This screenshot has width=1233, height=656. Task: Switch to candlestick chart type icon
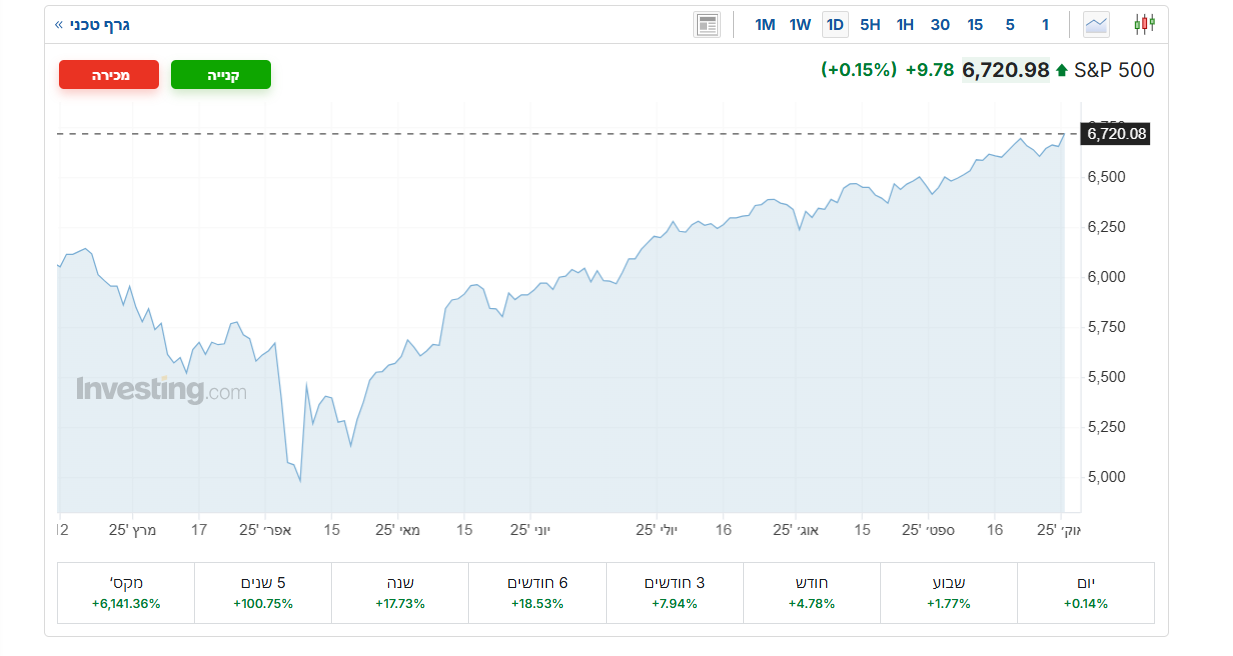click(1145, 25)
